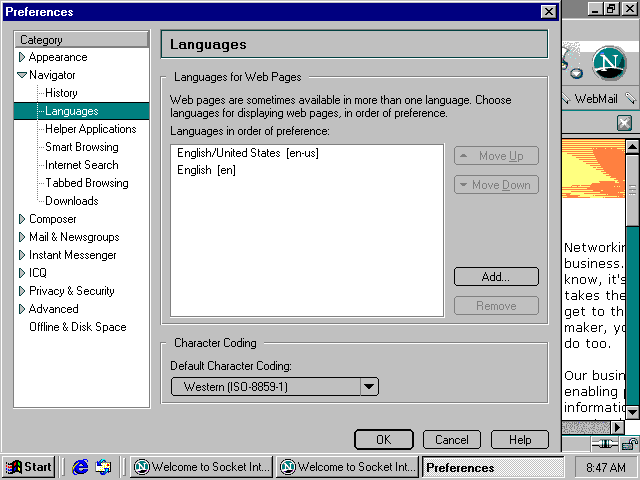Confirm preferences with OK

pos(384,440)
